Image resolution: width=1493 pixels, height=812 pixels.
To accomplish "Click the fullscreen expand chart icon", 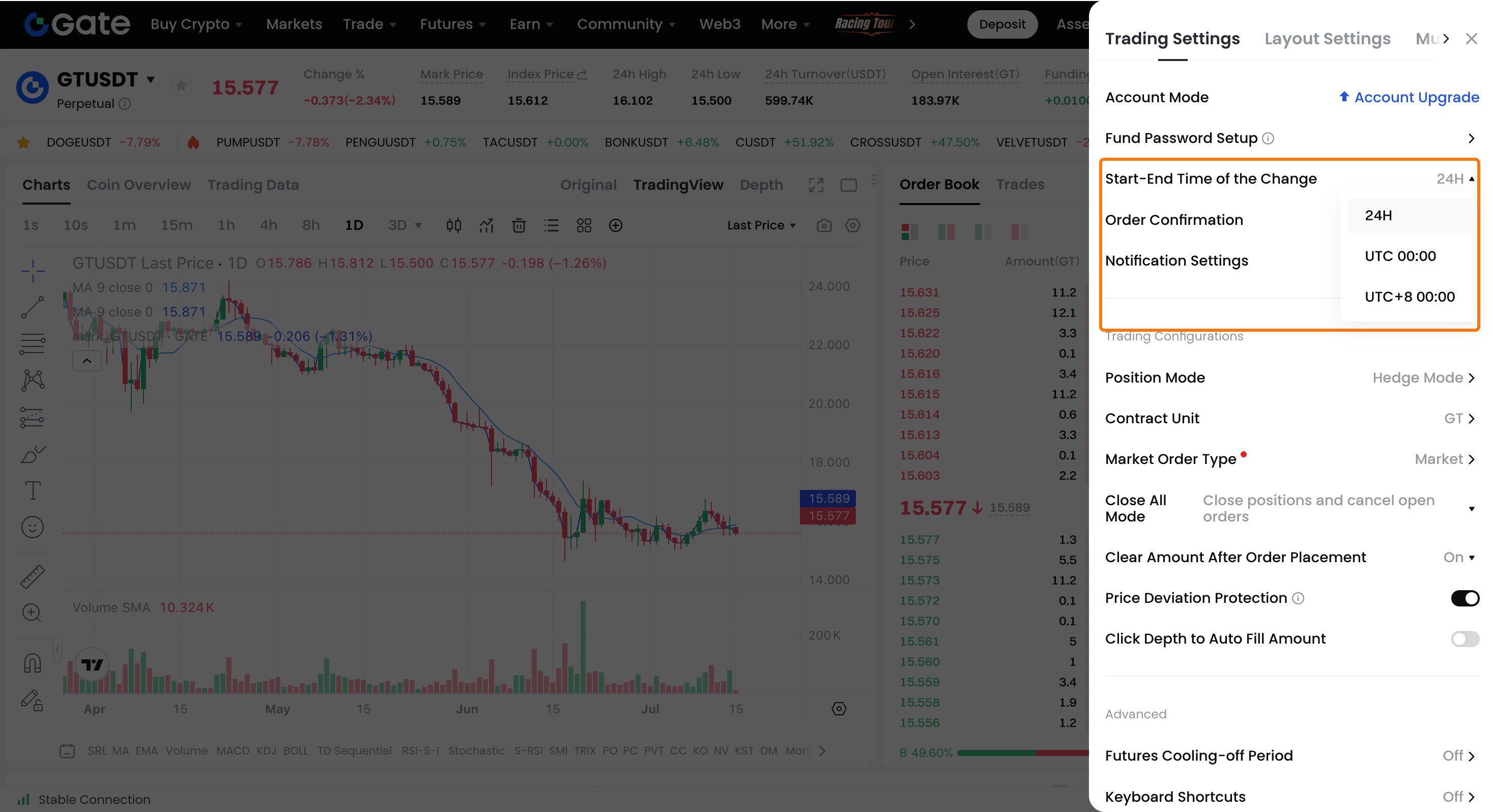I will click(816, 185).
